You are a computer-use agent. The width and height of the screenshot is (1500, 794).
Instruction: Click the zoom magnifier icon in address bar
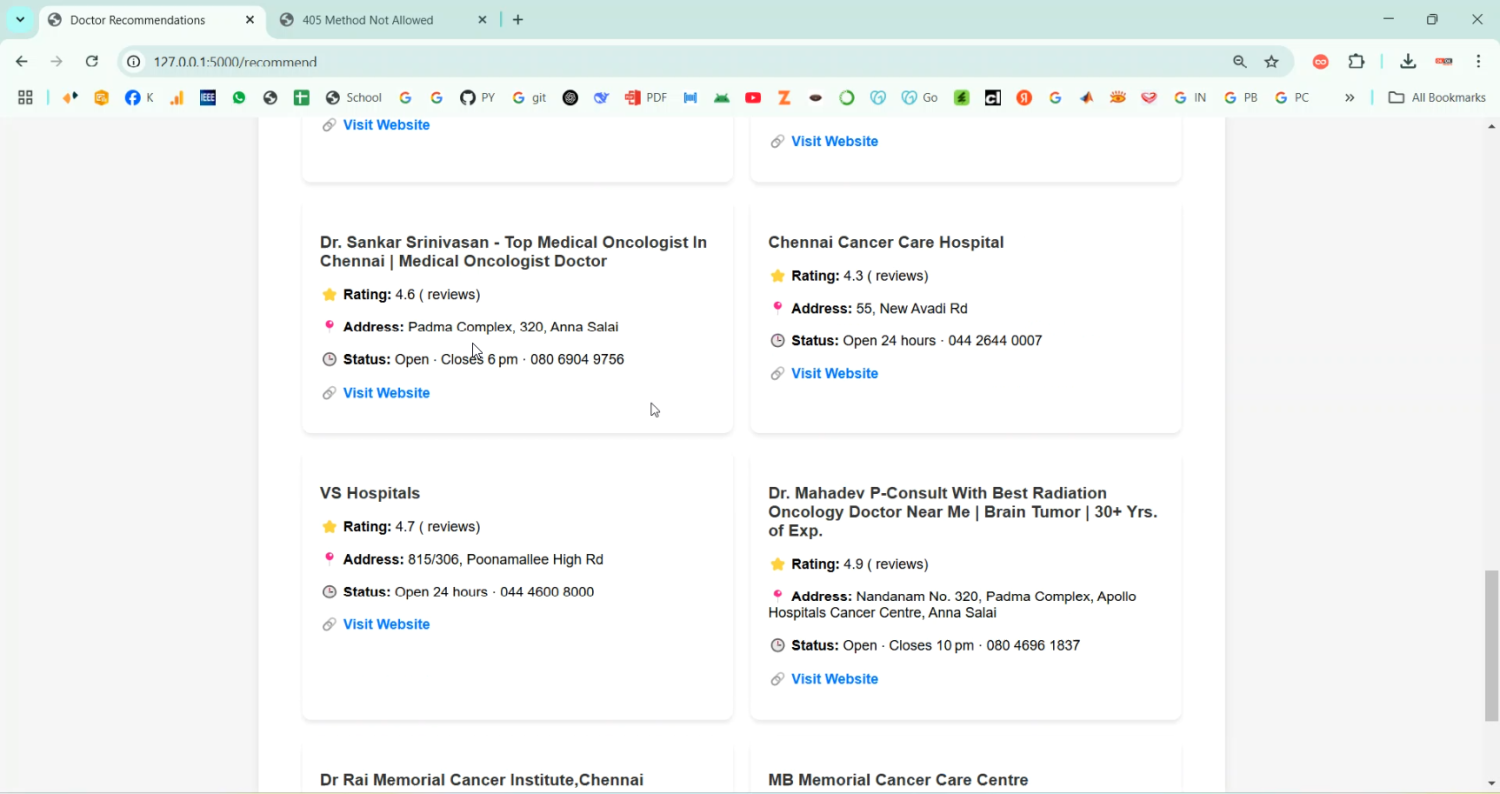[1240, 62]
